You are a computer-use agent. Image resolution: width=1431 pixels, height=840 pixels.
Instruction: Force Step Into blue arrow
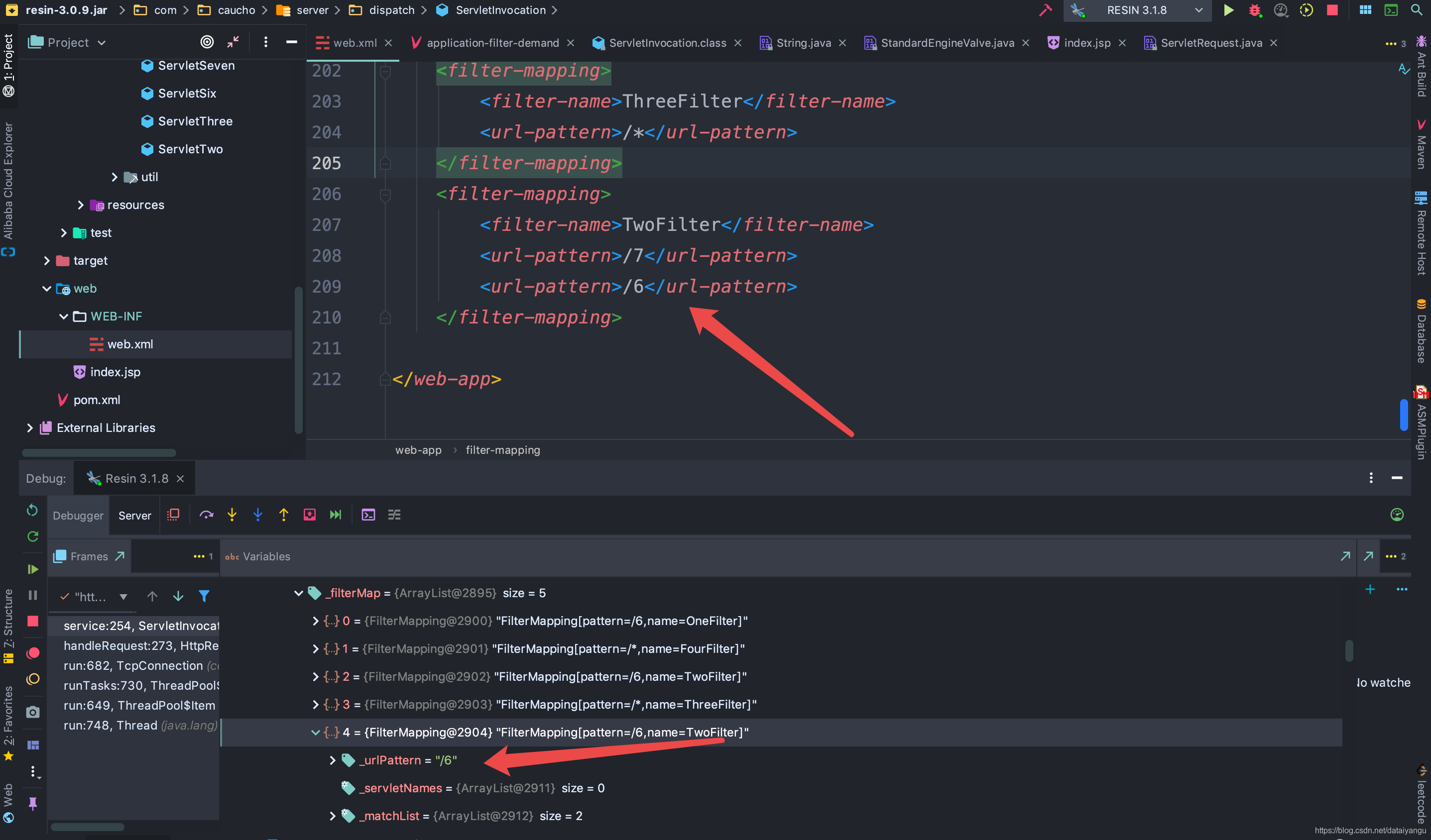(x=258, y=515)
